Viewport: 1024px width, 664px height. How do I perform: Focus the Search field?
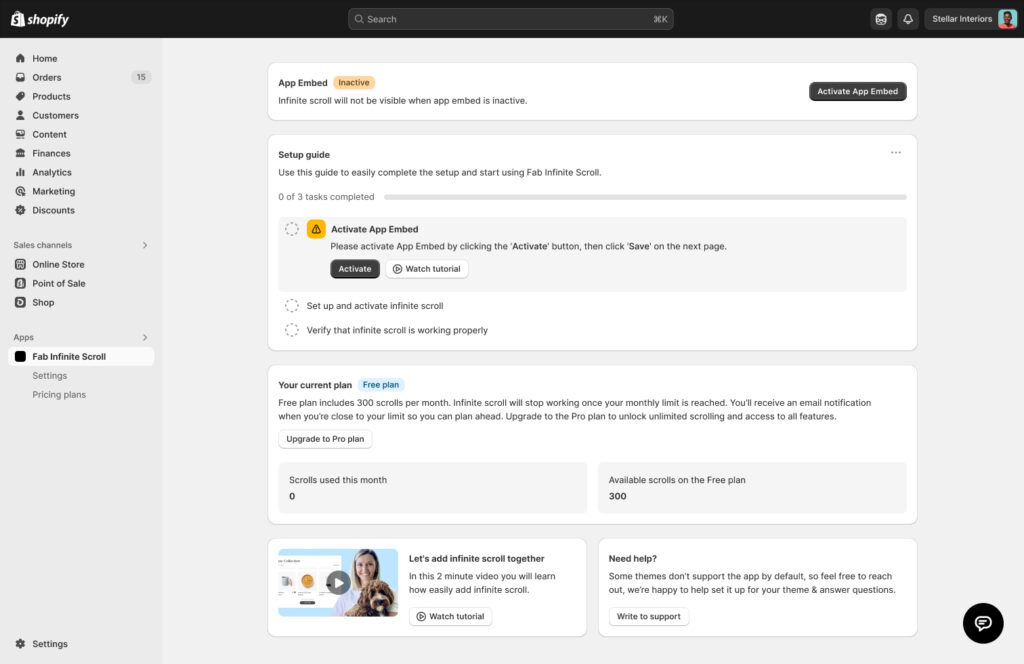(x=511, y=19)
